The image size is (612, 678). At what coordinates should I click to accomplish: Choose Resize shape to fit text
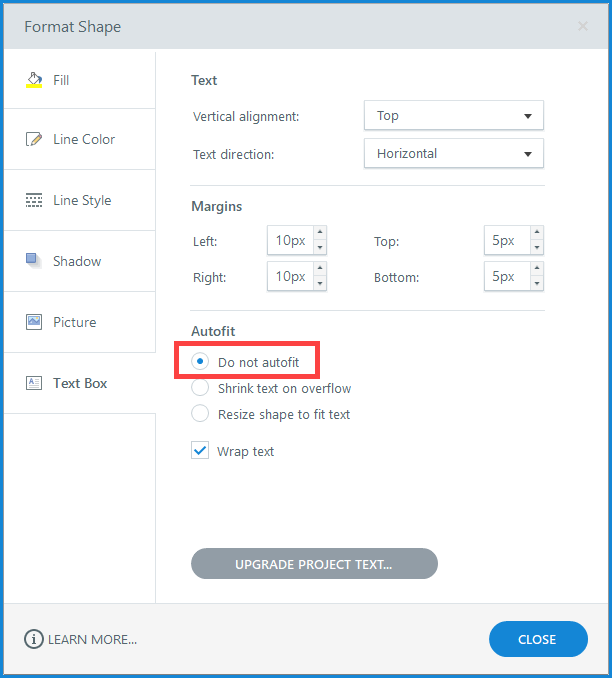click(200, 413)
